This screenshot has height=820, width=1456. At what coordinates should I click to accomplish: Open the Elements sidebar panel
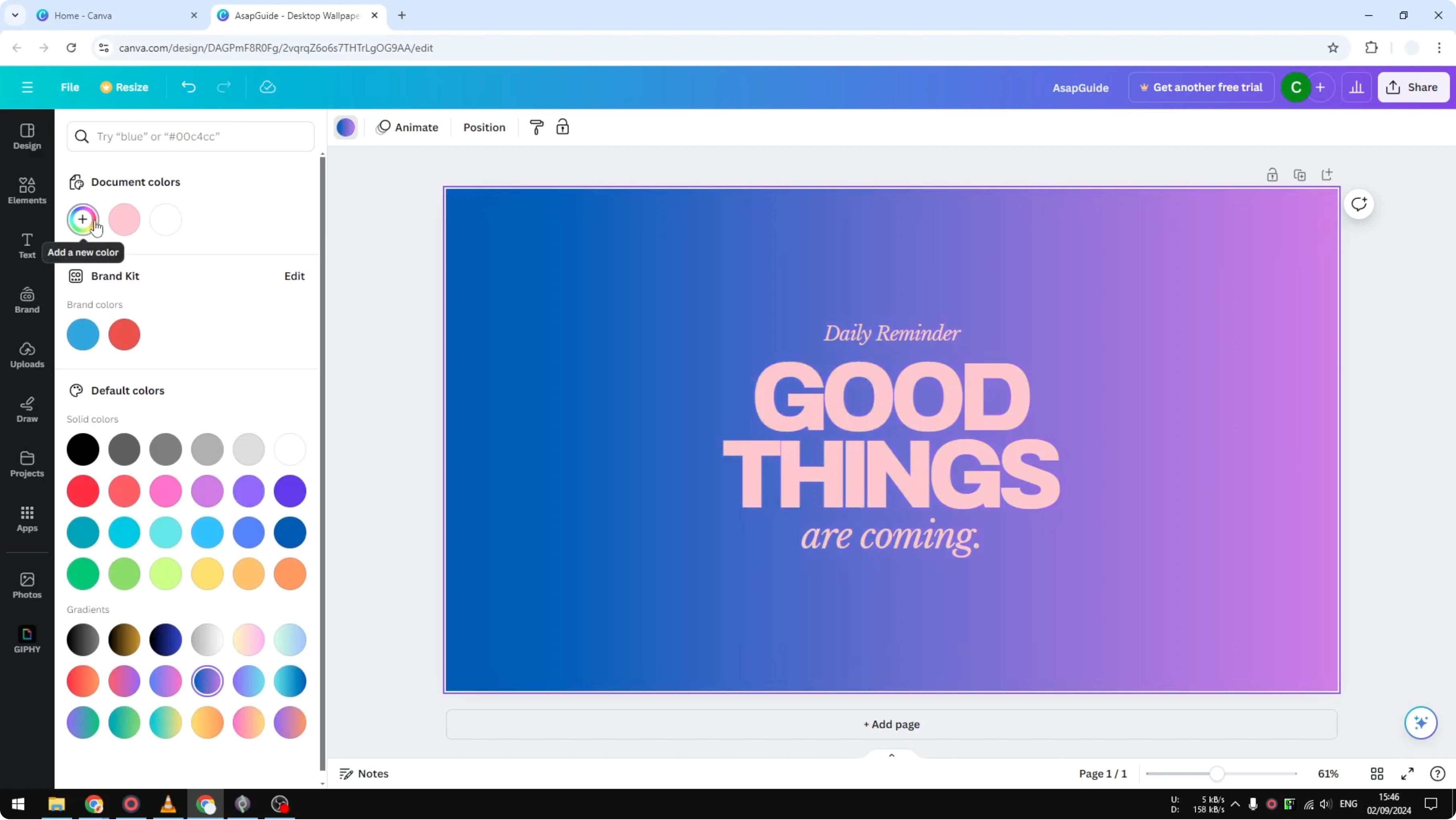(x=27, y=191)
